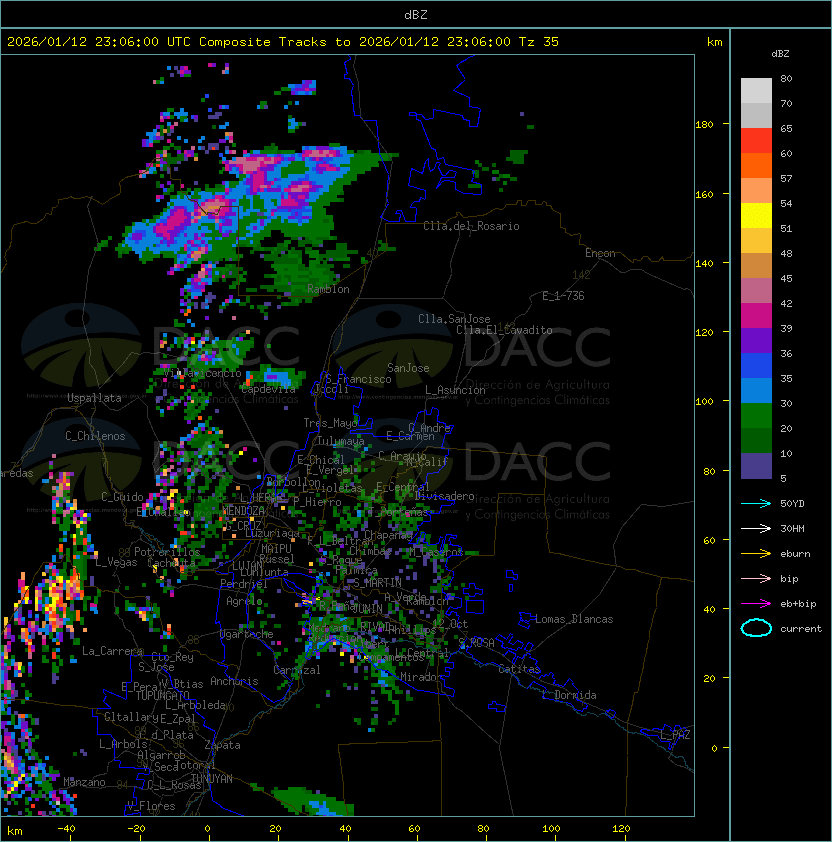Click the white 30HM arrow icon

coord(756,528)
